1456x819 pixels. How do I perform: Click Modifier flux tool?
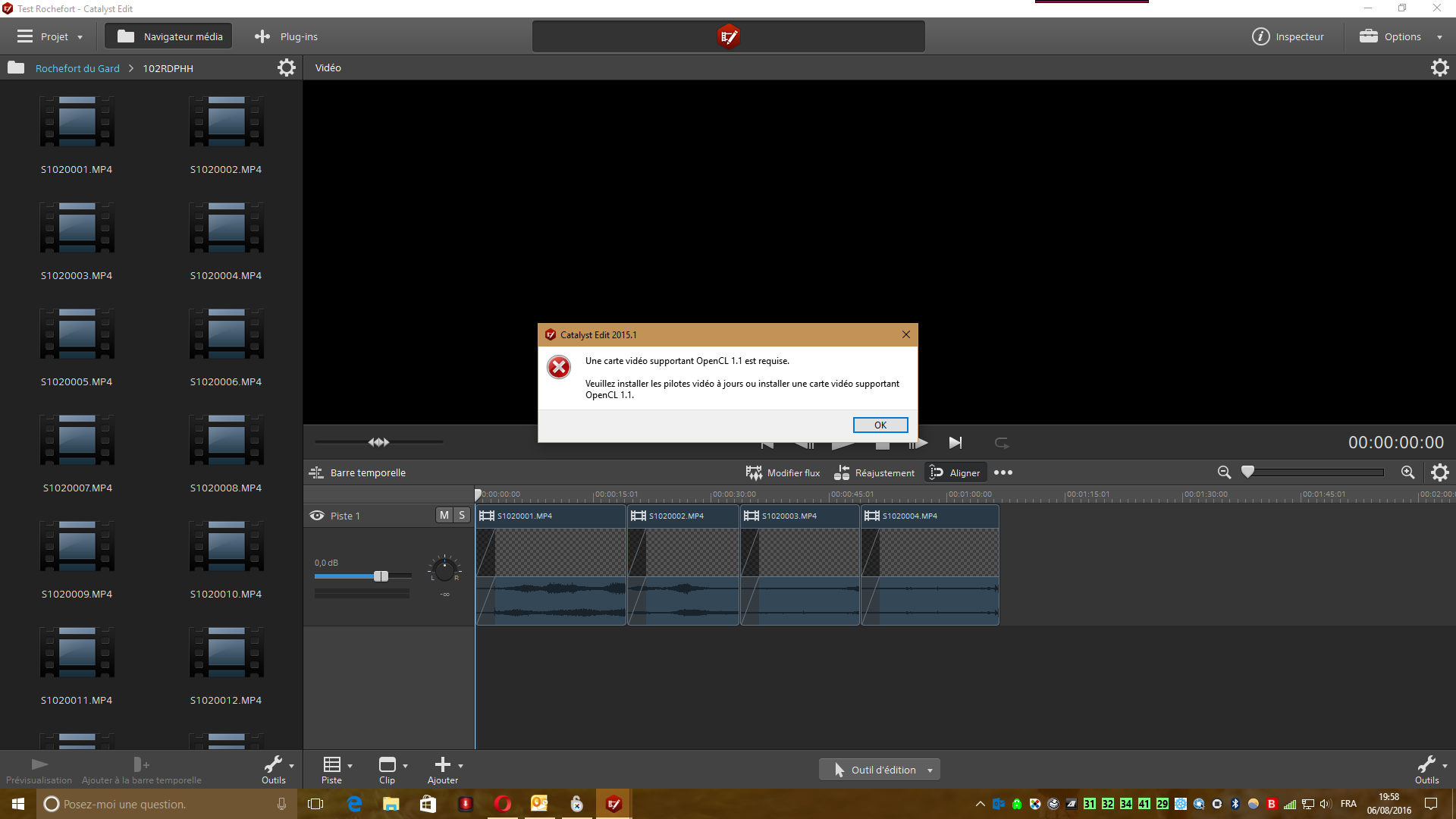coord(783,472)
